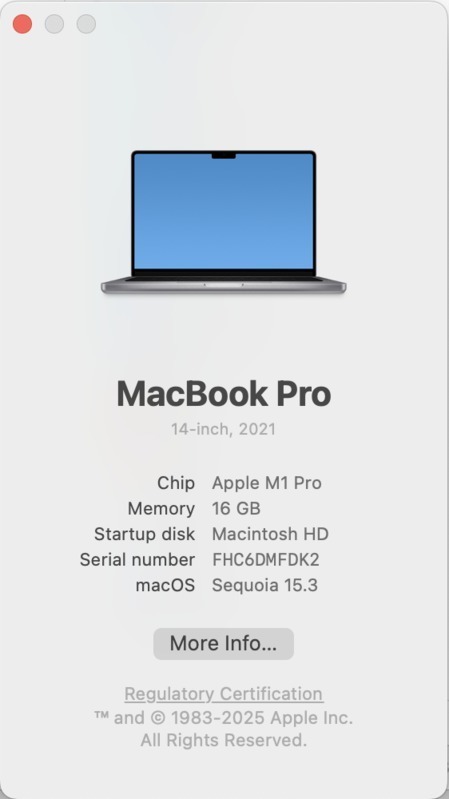Viewport: 449px width, 799px height.
Task: Click the All Rights Reserved text
Action: click(224, 740)
